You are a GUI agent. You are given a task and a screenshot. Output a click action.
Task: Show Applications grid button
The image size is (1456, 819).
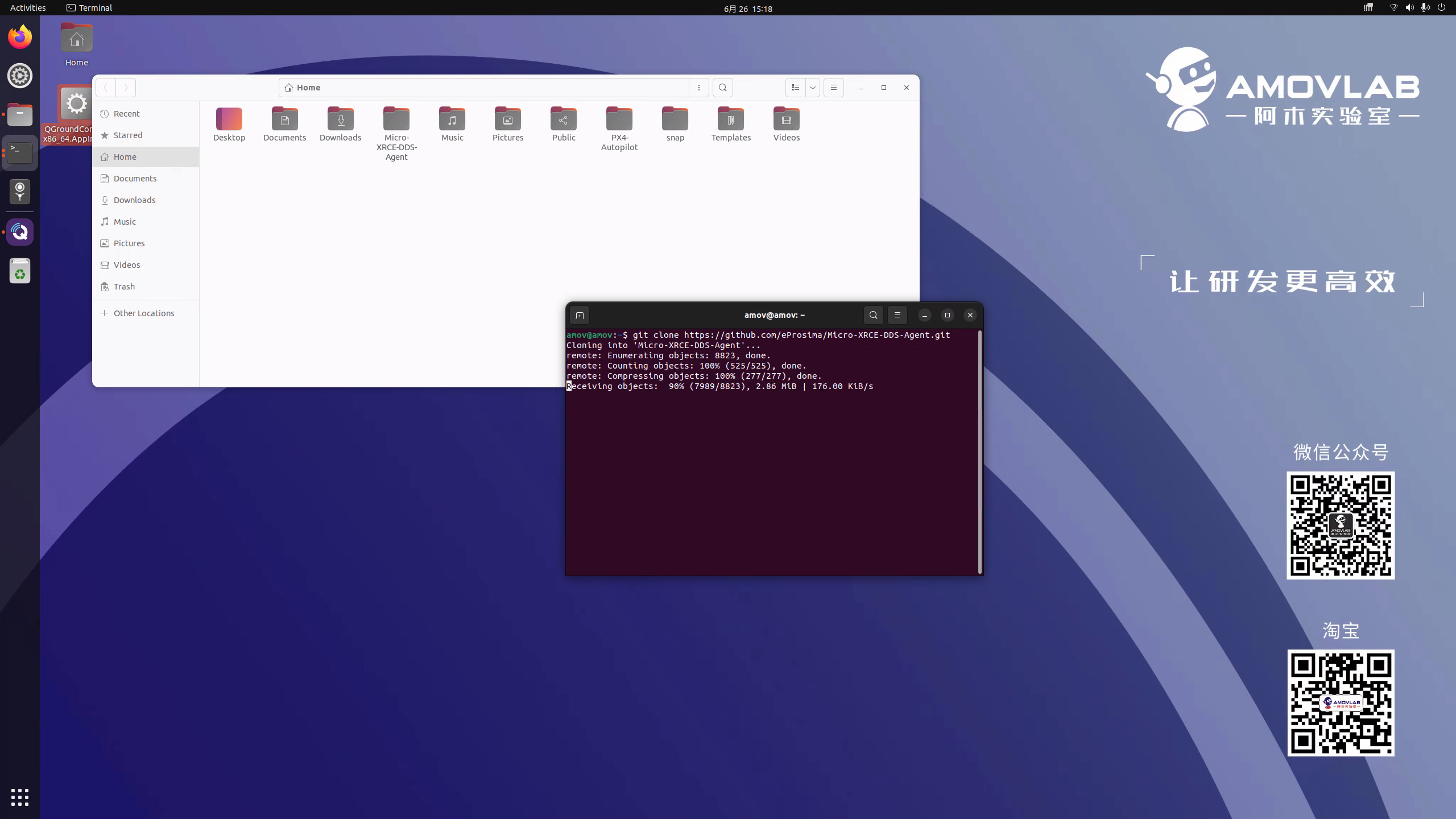(x=20, y=797)
